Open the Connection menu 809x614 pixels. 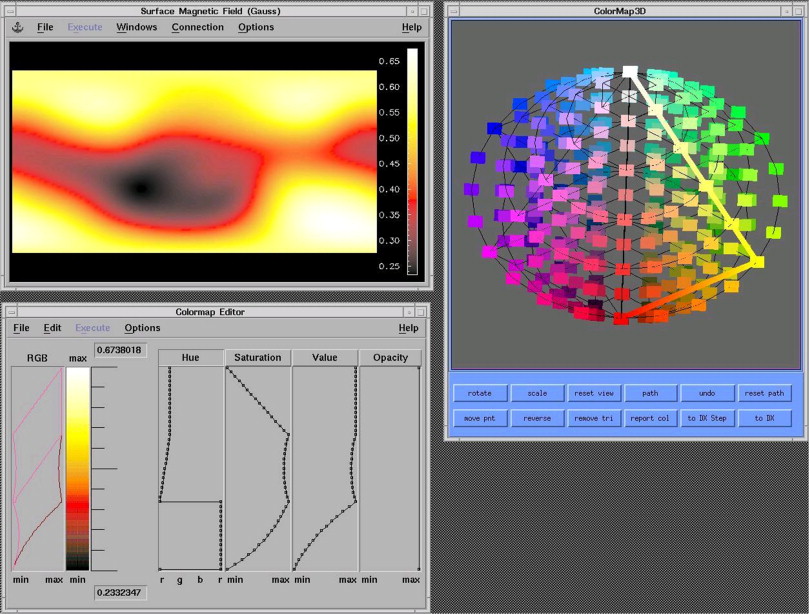click(198, 27)
